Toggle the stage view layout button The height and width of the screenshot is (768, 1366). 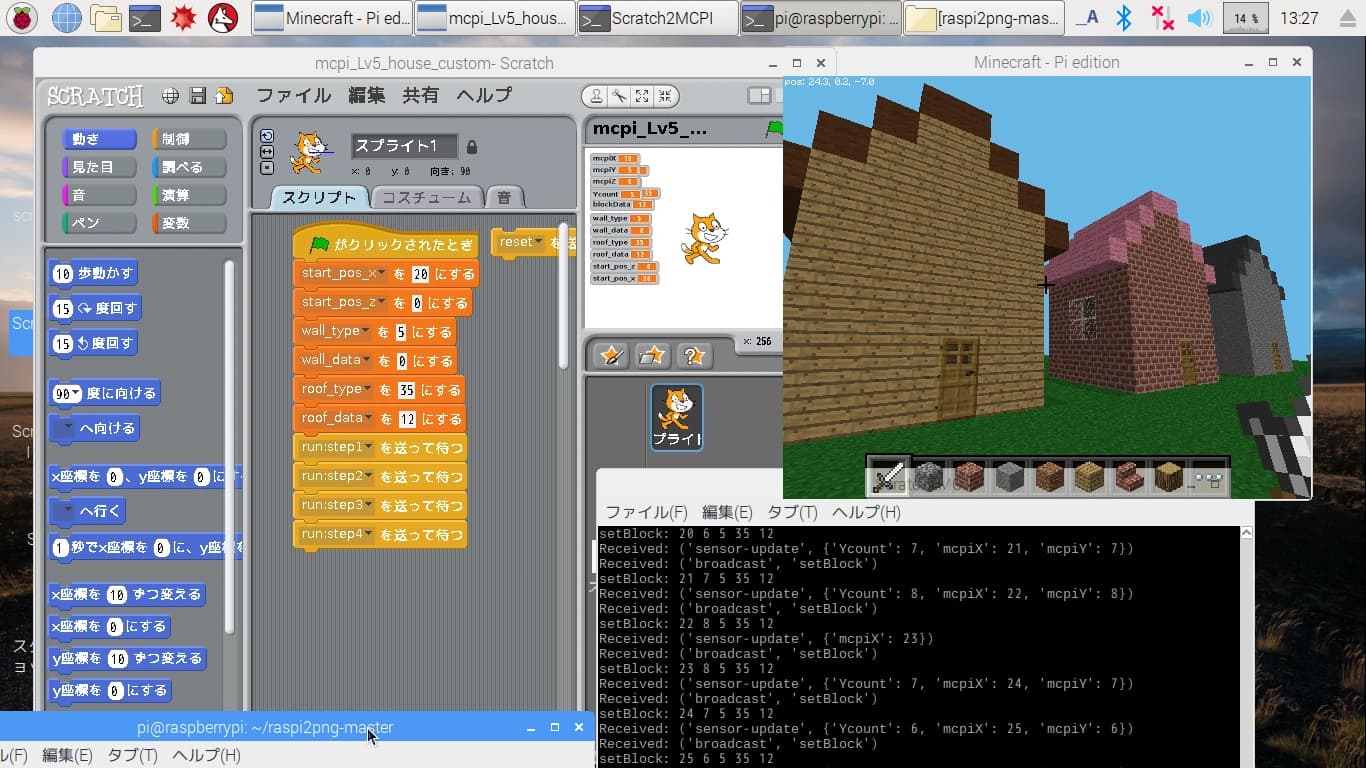(759, 96)
